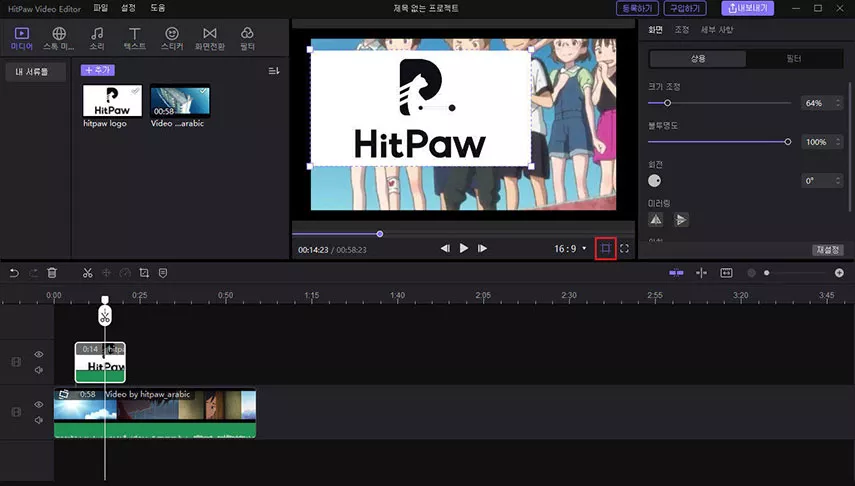The width and height of the screenshot is (855, 486).
Task: Select the 상용 segment in properties panel
Action: tap(698, 58)
